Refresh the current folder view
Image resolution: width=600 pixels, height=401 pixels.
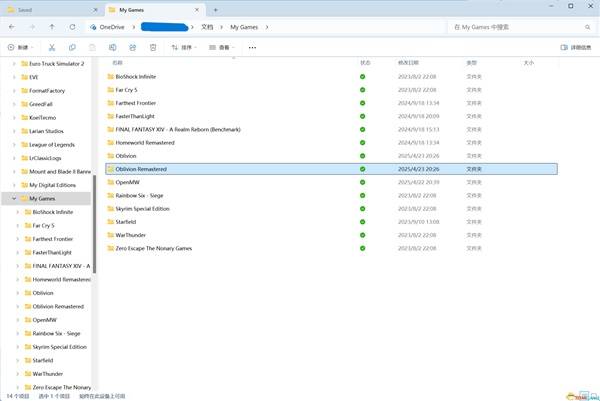[x=73, y=27]
